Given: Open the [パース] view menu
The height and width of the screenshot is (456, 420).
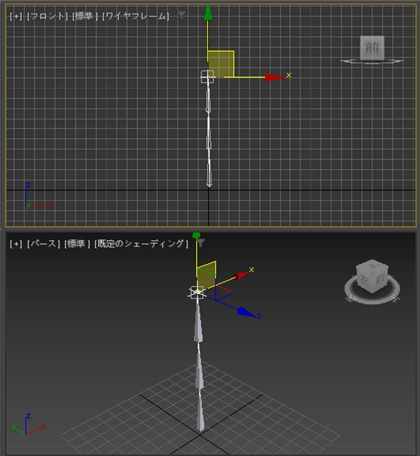Looking at the screenshot, I should 43,244.
